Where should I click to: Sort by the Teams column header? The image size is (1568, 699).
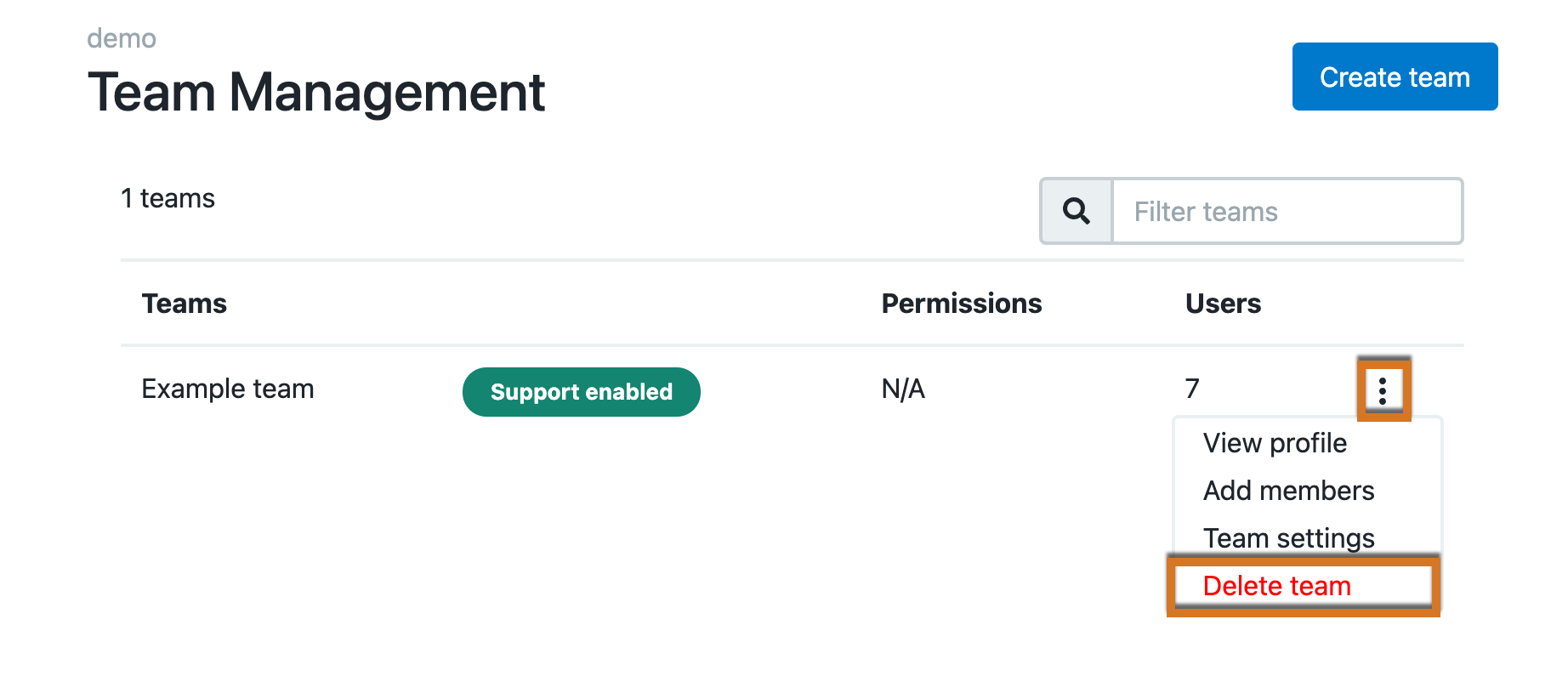(x=185, y=304)
